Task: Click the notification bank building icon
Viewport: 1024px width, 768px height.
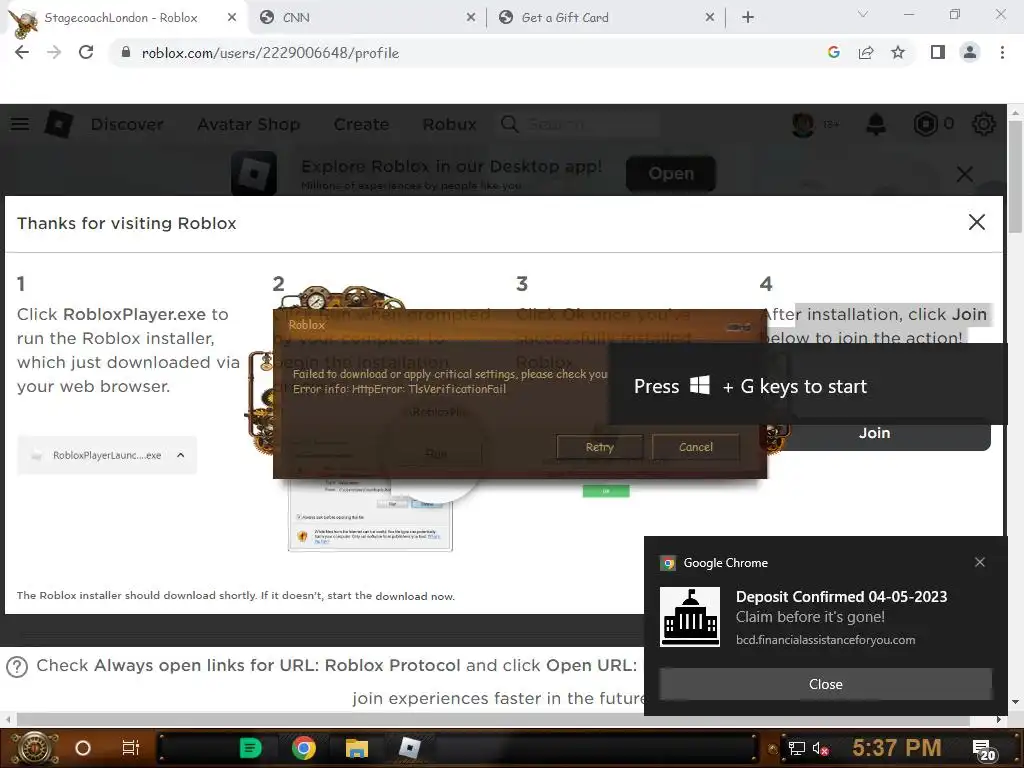Action: pos(690,616)
